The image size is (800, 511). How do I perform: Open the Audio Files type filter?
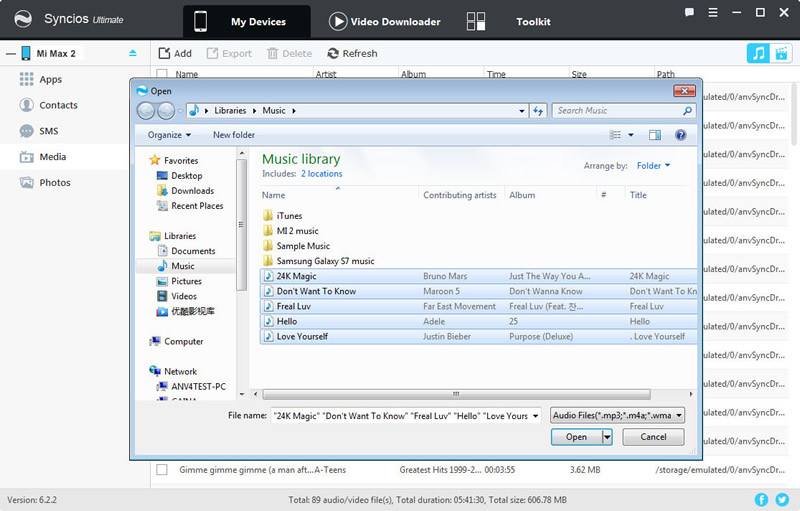(617, 416)
